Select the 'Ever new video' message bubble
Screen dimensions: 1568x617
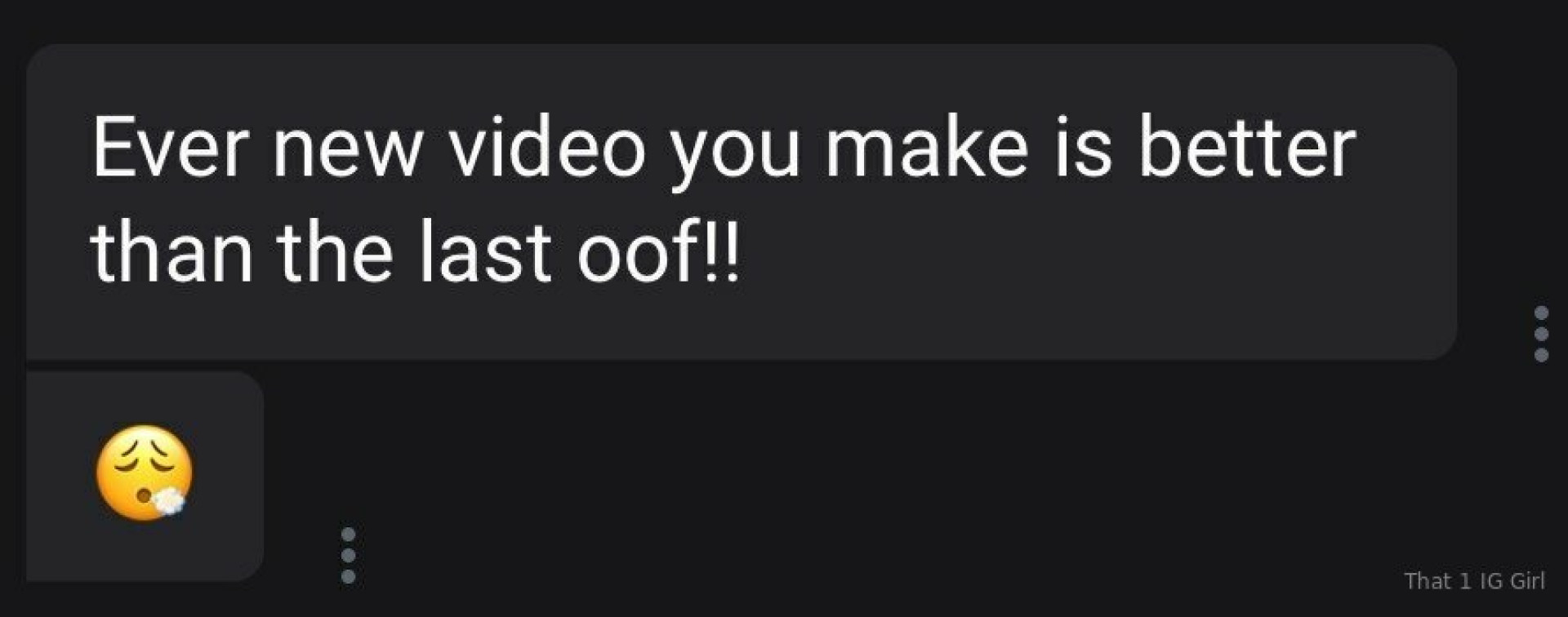tap(742, 202)
